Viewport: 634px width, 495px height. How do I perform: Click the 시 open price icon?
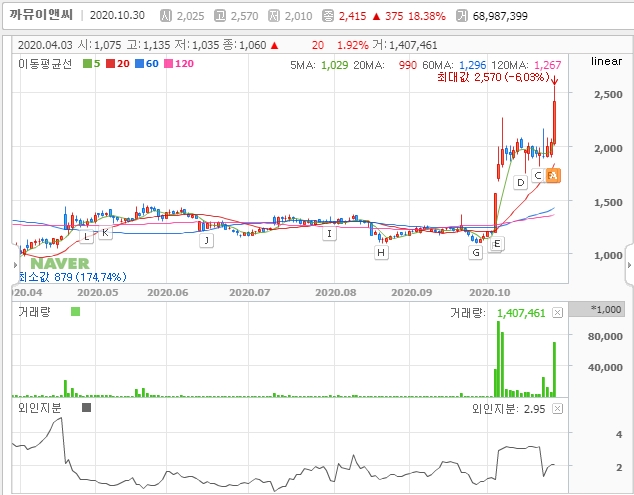(x=166, y=16)
